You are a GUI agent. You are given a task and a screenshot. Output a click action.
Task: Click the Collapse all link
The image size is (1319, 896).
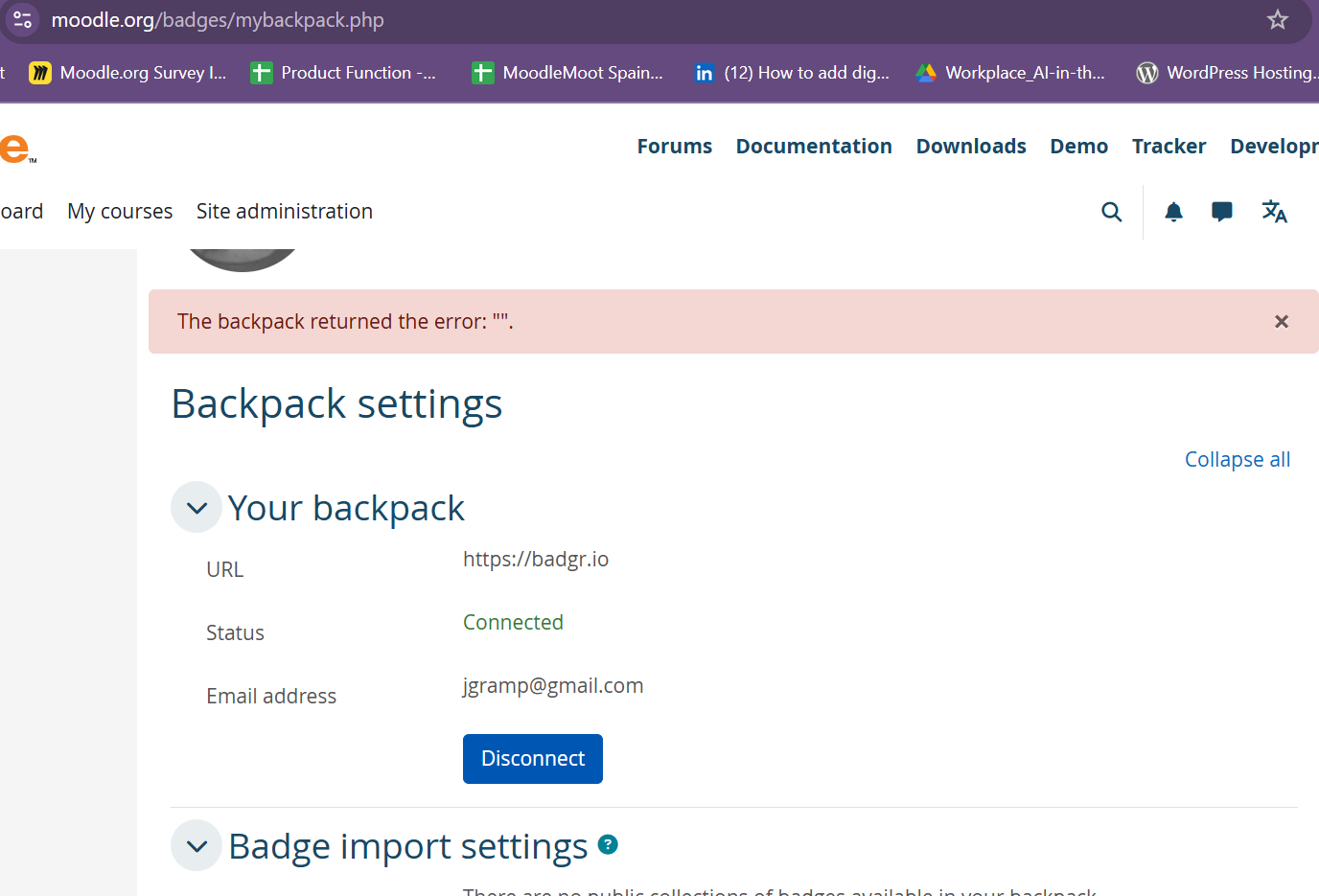coord(1238,460)
